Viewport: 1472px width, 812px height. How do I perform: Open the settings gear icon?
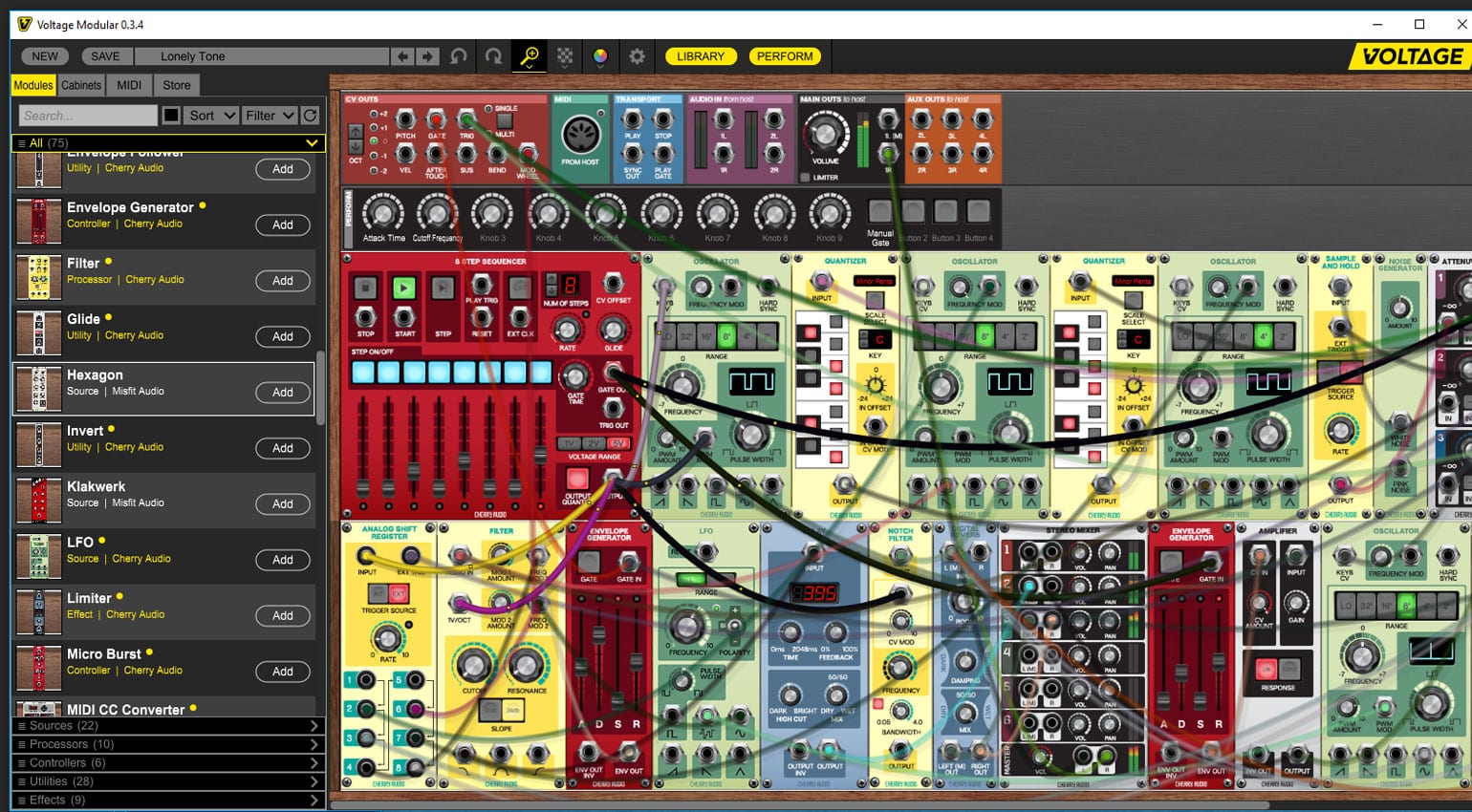coord(637,56)
